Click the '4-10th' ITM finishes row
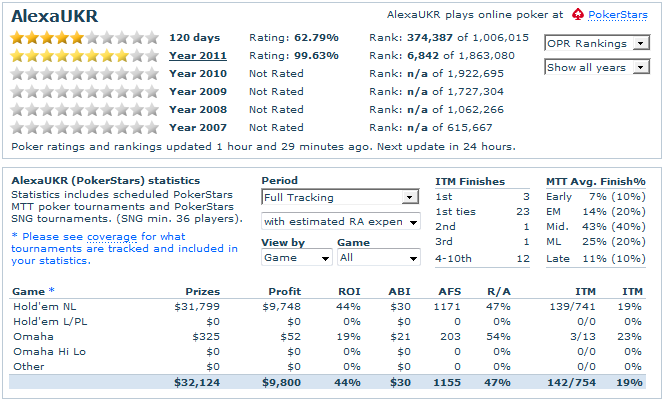665x401 pixels. [x=483, y=259]
